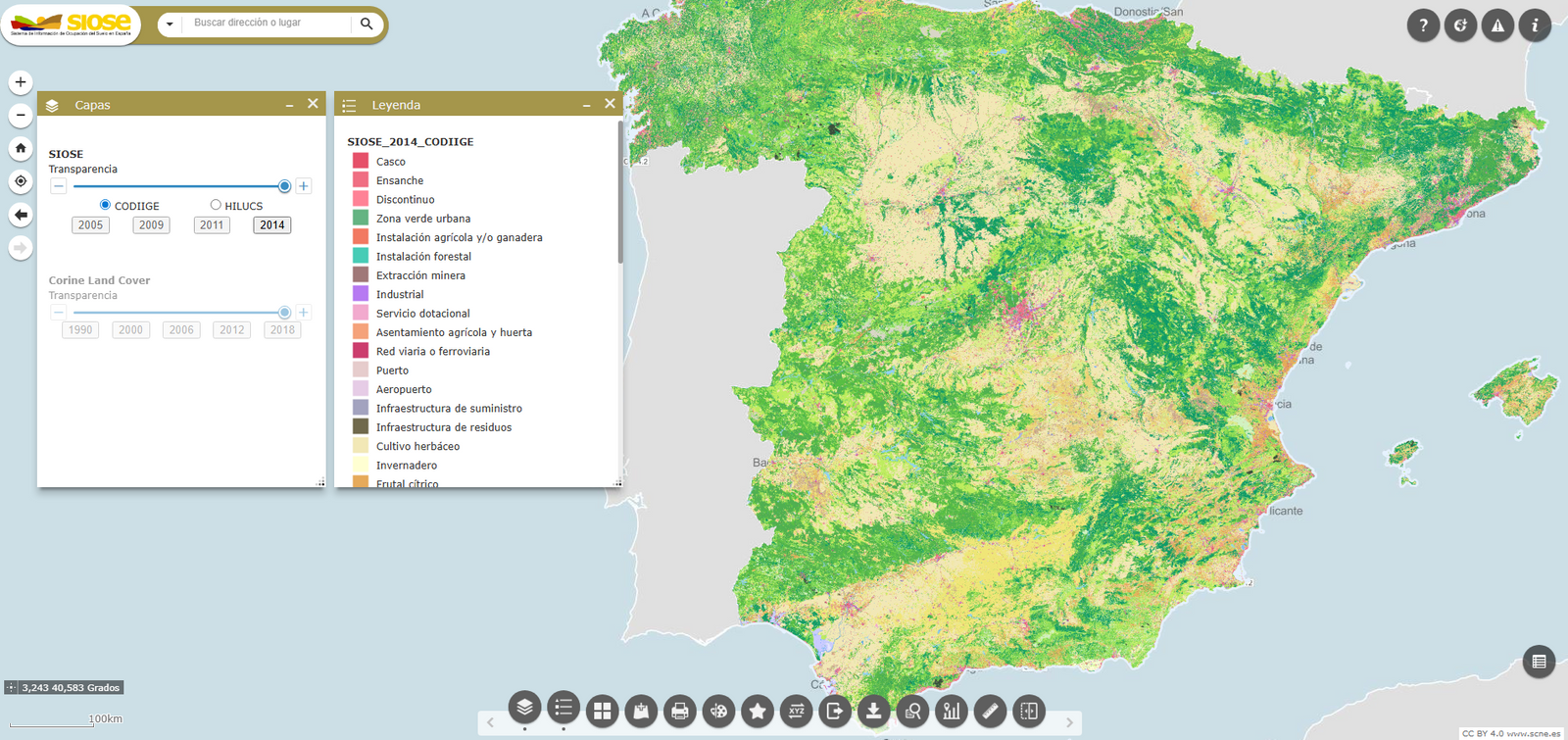
Task: Select the SIOSE 2005 year button
Action: [x=90, y=225]
